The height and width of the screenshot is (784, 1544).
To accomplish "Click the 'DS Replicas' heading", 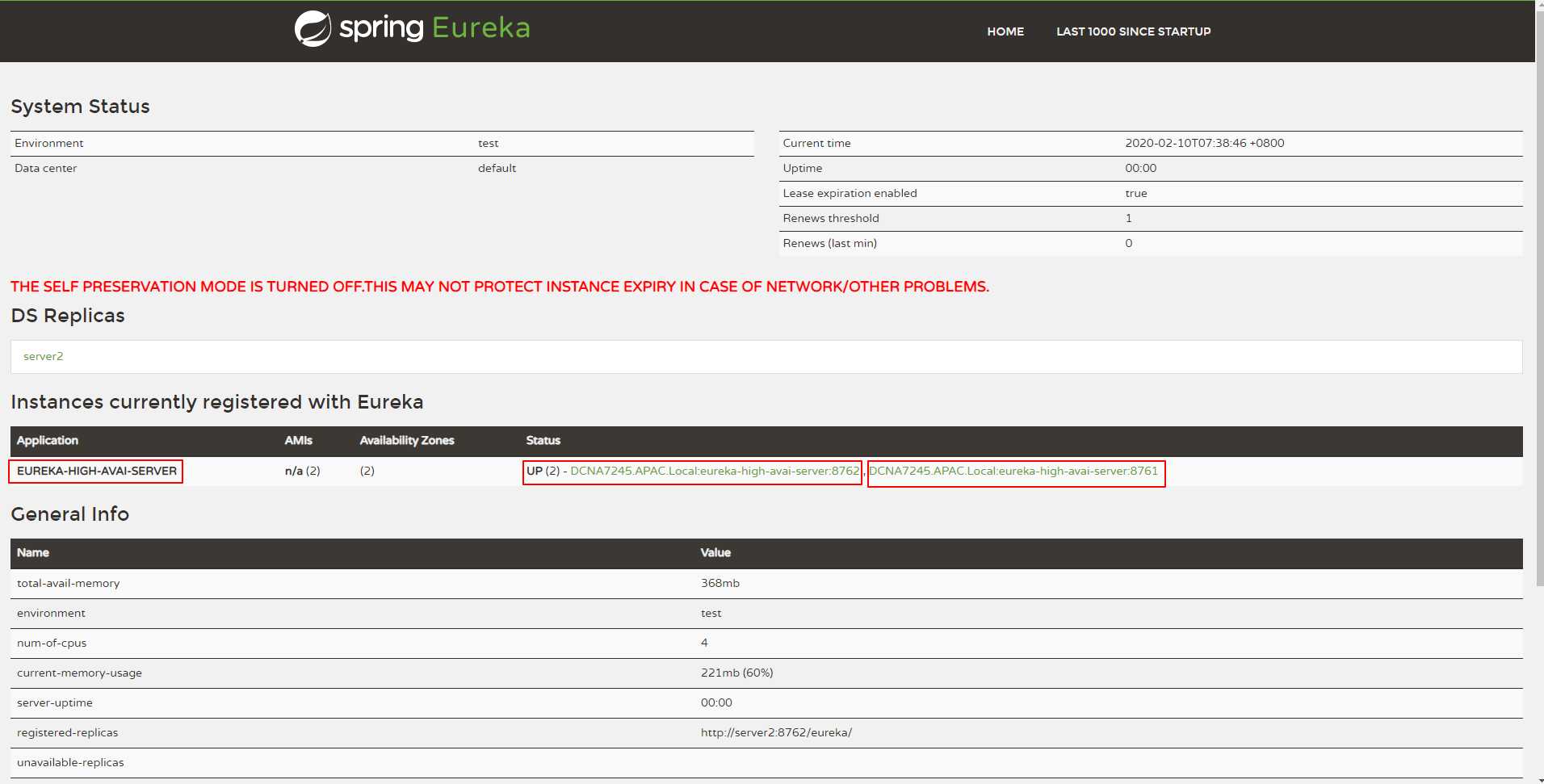I will click(x=68, y=316).
